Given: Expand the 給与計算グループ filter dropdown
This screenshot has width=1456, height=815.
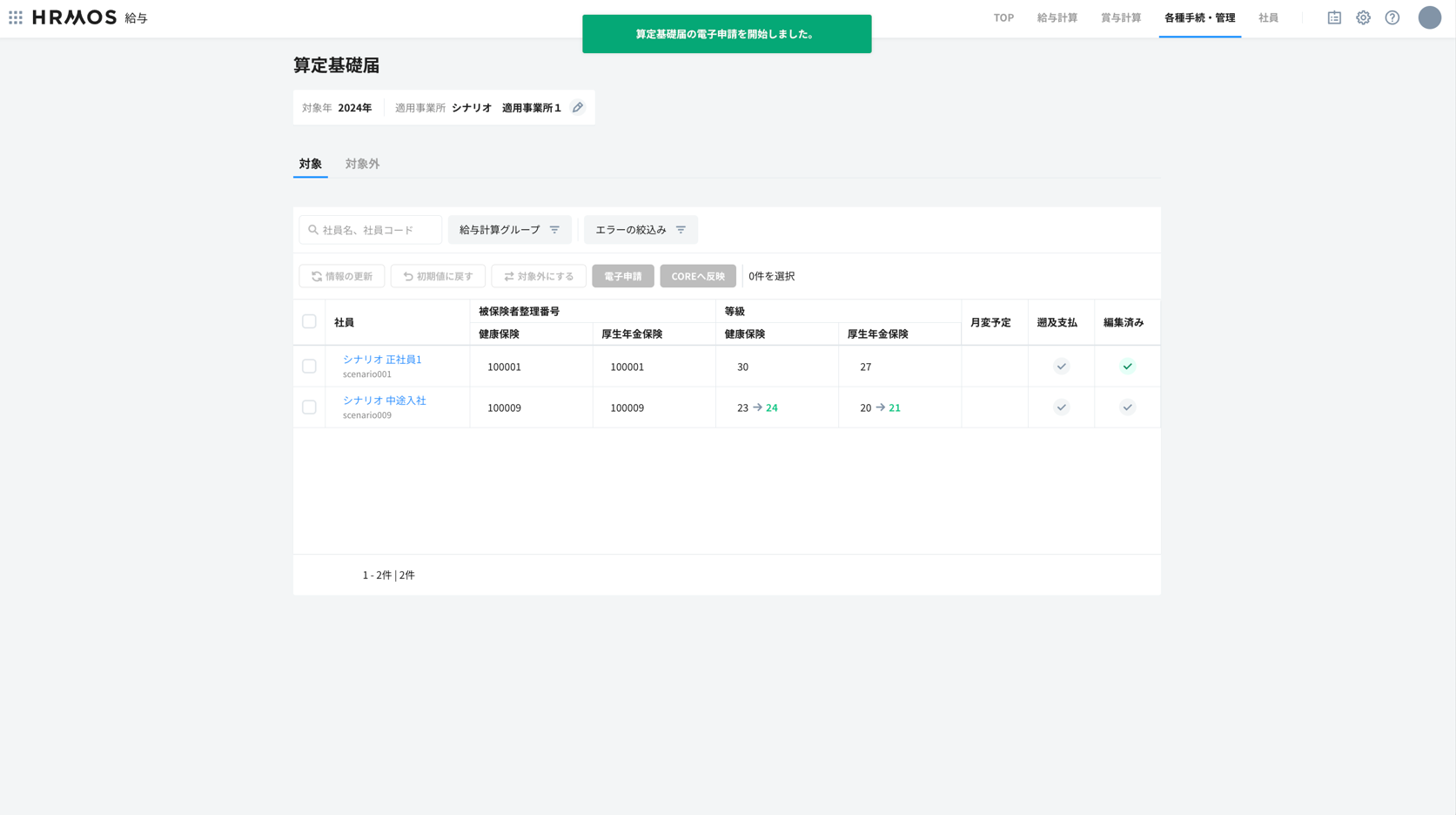Looking at the screenshot, I should pyautogui.click(x=509, y=230).
